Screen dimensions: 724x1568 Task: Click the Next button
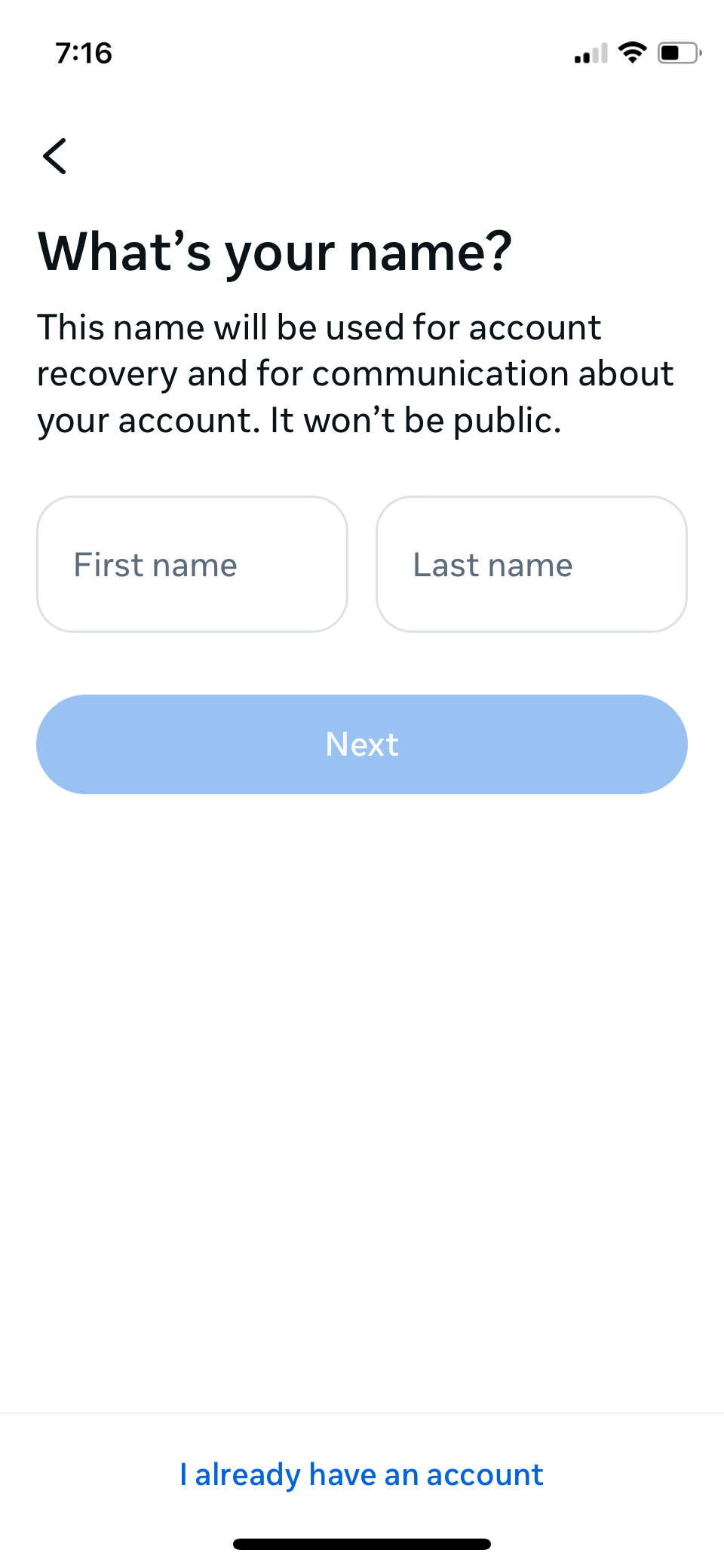coord(362,744)
